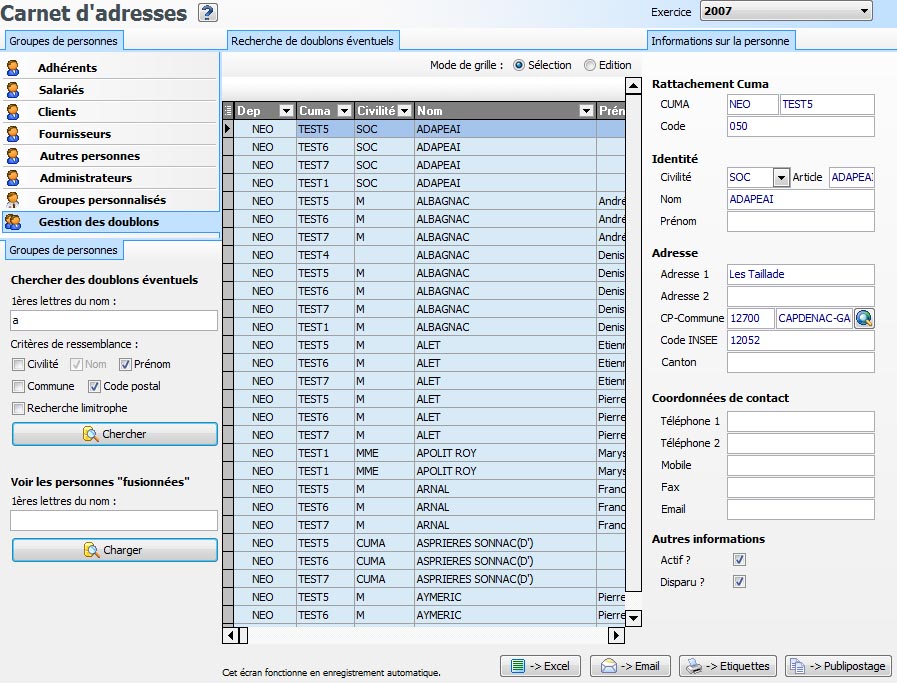Expand the Civilité SOC combo box
This screenshot has height=683, width=897.
click(x=781, y=177)
